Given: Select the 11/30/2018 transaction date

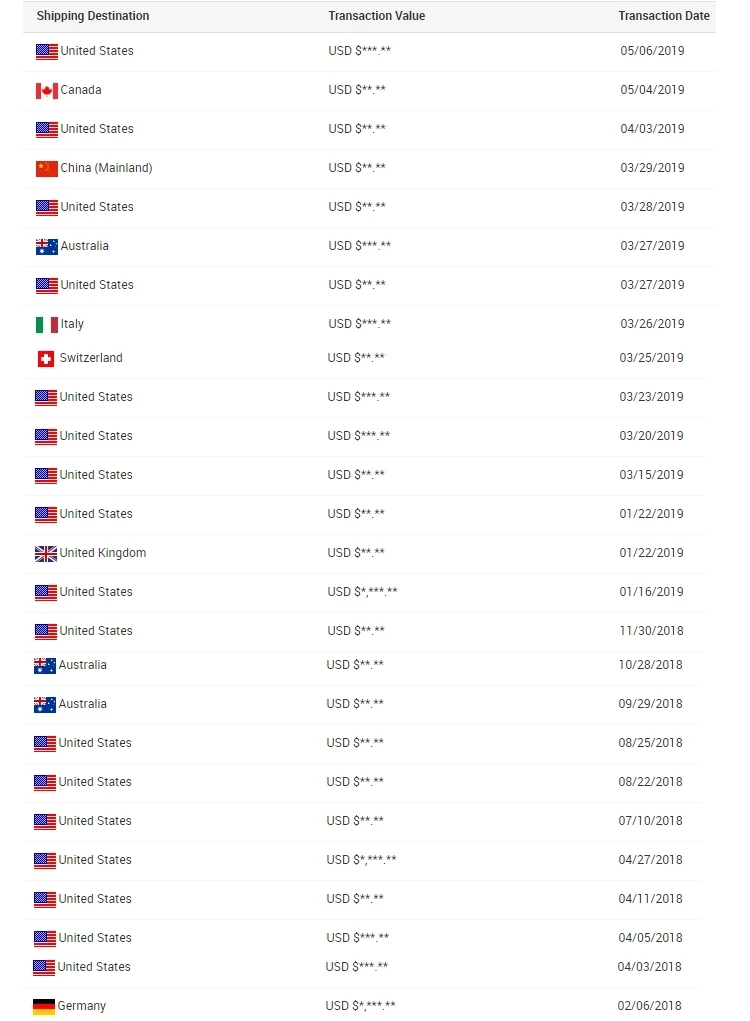Looking at the screenshot, I should pos(651,631).
